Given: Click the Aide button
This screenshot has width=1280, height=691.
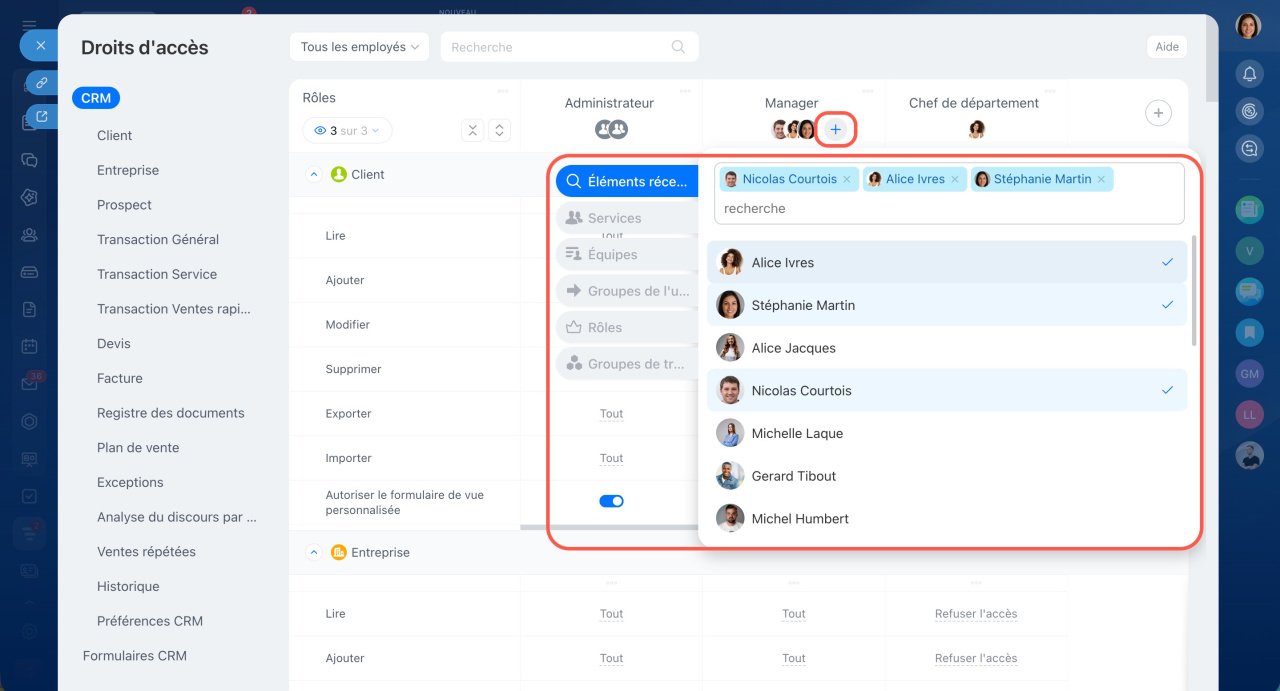Looking at the screenshot, I should click(1167, 47).
